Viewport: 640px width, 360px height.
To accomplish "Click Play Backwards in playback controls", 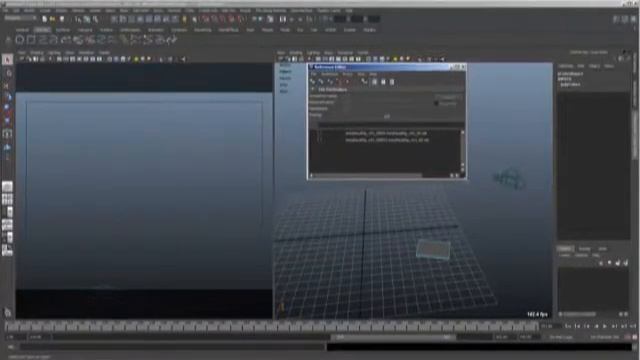I will [596, 327].
